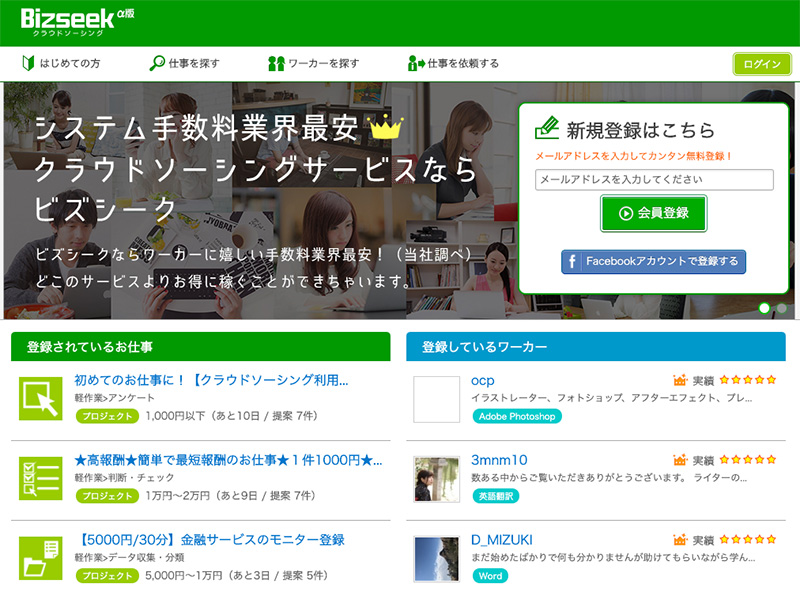The image size is (800, 599).
Task: Click the Facebook f logo icon
Action: point(572,262)
